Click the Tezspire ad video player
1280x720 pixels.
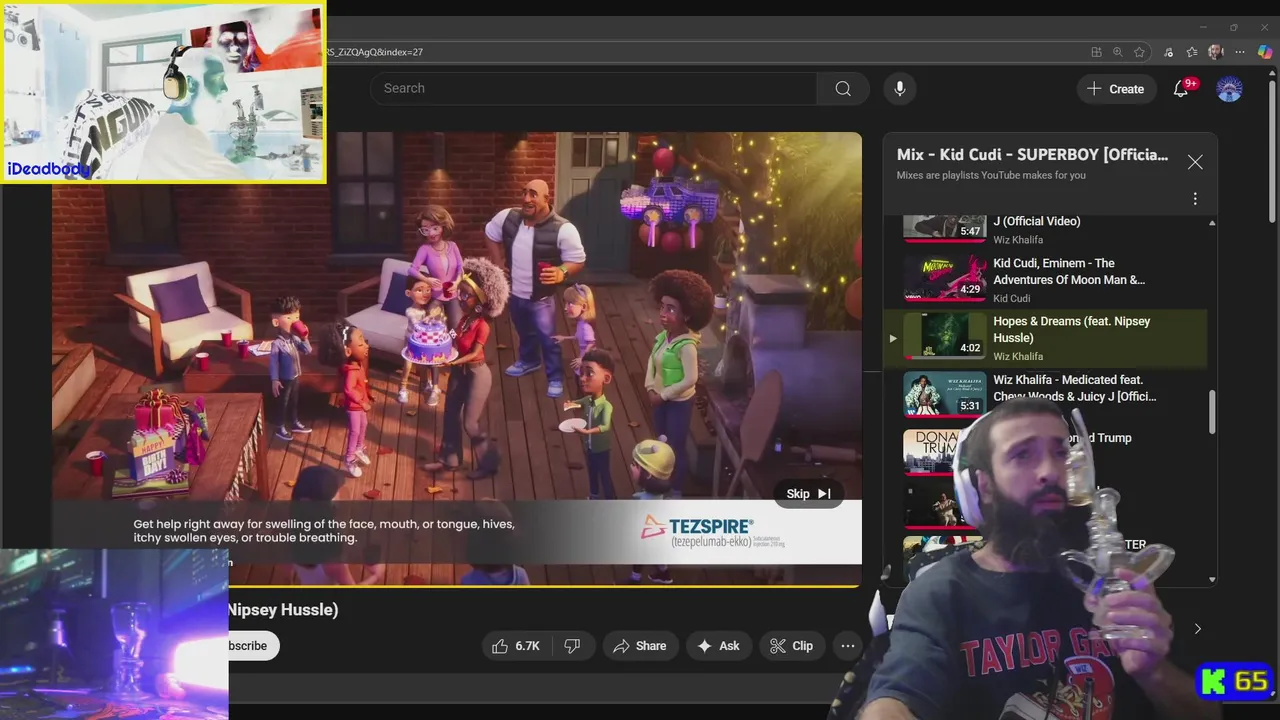[457, 358]
